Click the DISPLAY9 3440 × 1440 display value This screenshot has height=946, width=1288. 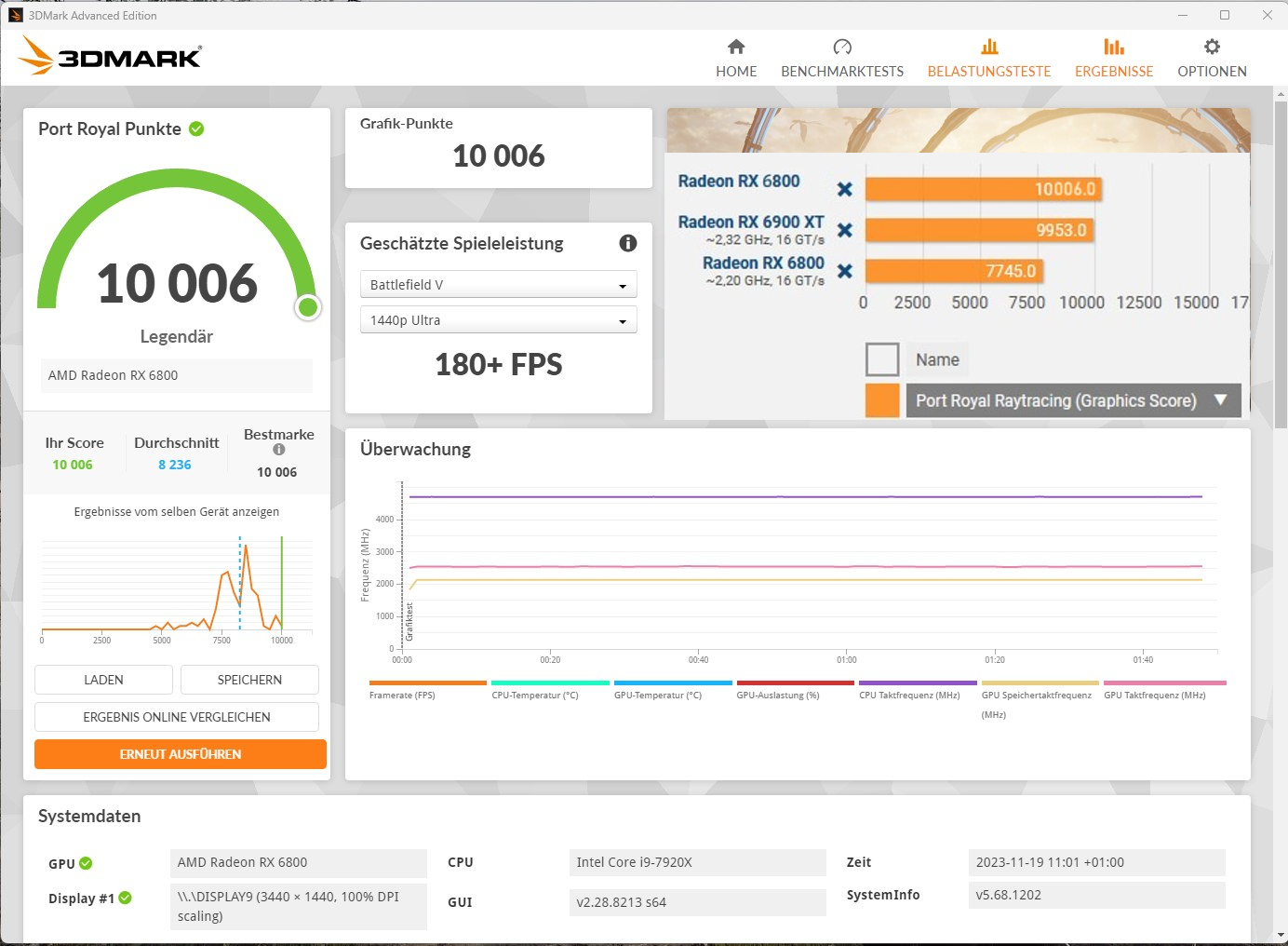click(x=298, y=906)
